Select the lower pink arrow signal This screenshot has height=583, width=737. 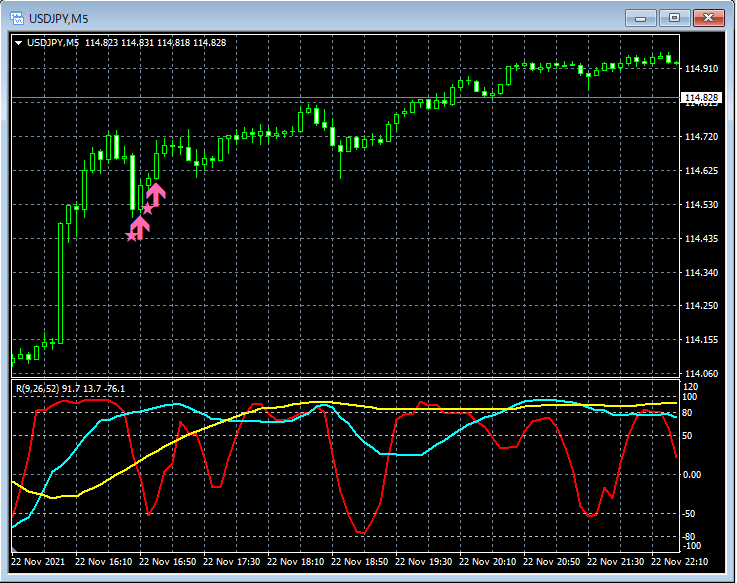click(x=140, y=227)
